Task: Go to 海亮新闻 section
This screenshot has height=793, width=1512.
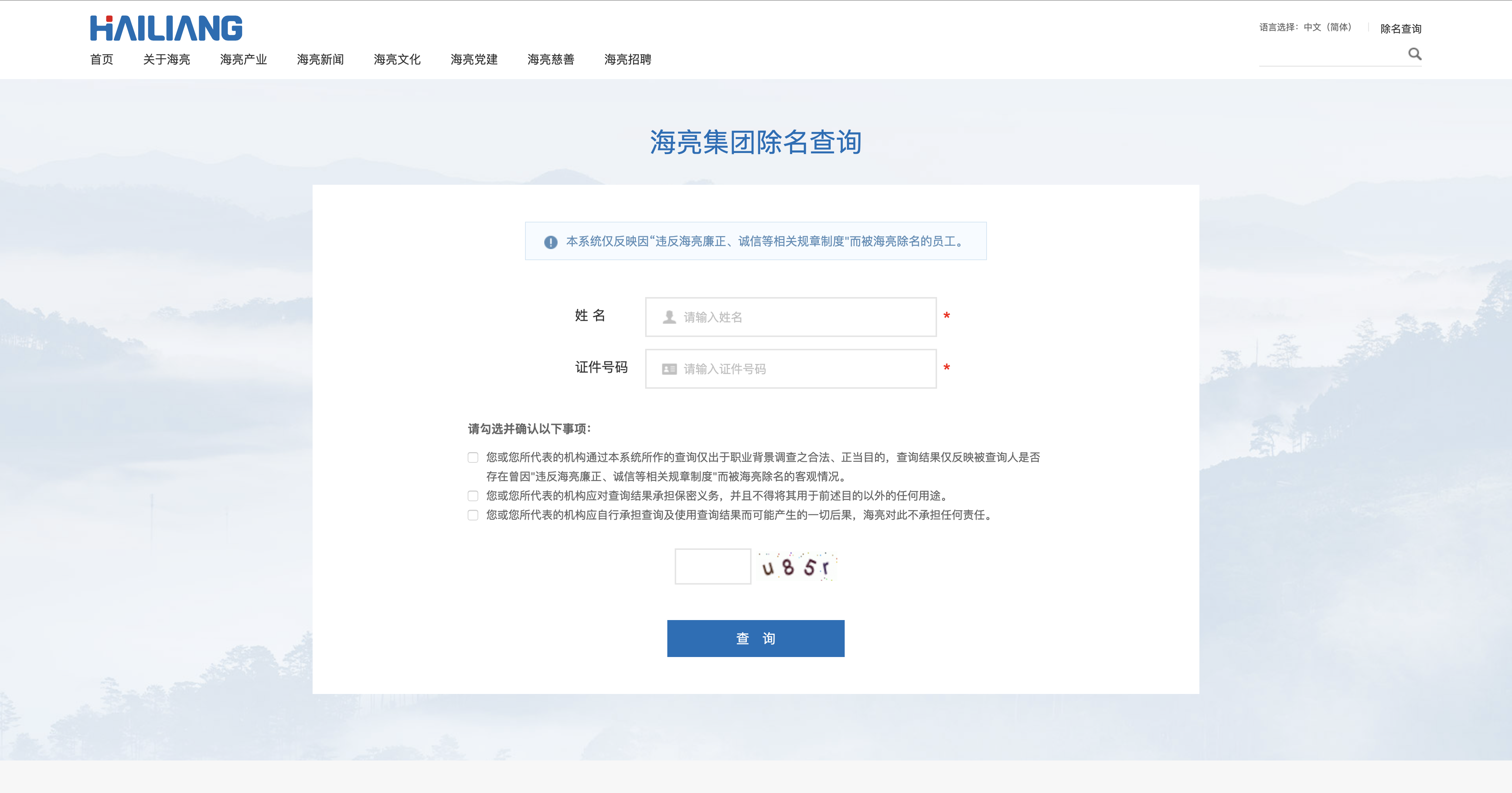Action: pyautogui.click(x=320, y=59)
